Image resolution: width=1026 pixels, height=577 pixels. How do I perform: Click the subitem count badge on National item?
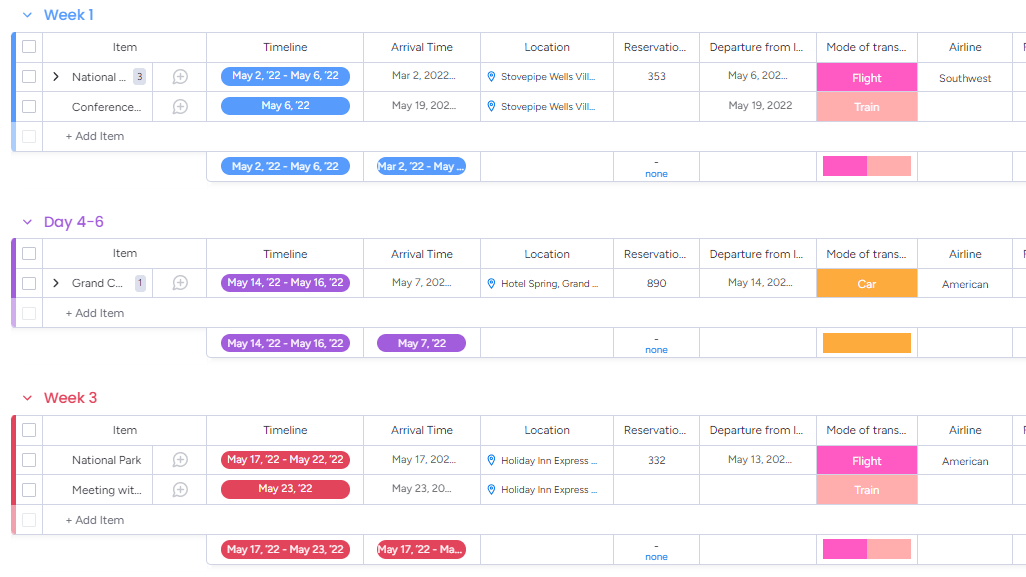click(139, 76)
